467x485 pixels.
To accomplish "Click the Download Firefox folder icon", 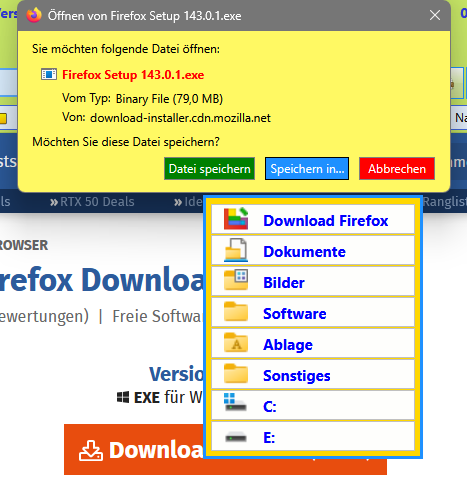I will pyautogui.click(x=236, y=219).
